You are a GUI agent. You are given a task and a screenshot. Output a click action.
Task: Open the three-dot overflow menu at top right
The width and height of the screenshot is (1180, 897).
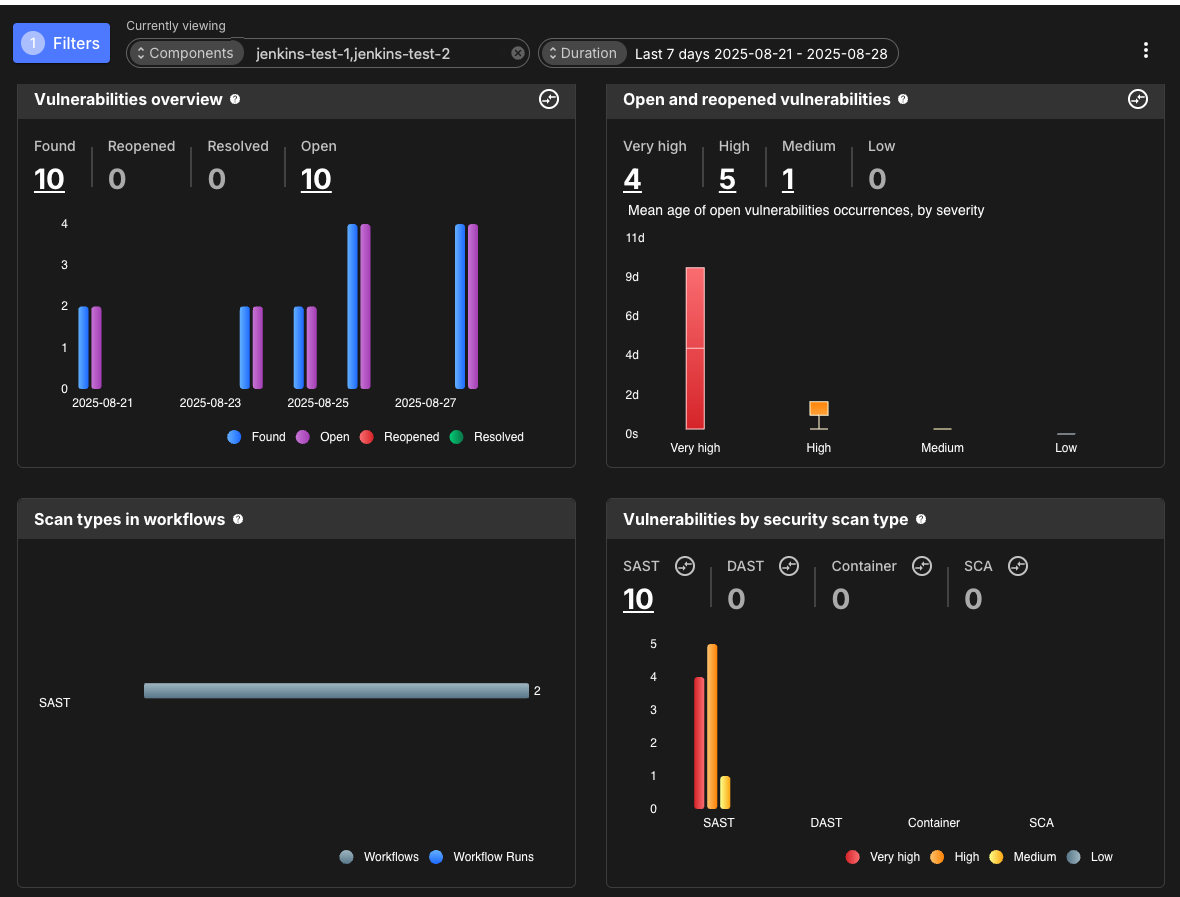[1146, 50]
